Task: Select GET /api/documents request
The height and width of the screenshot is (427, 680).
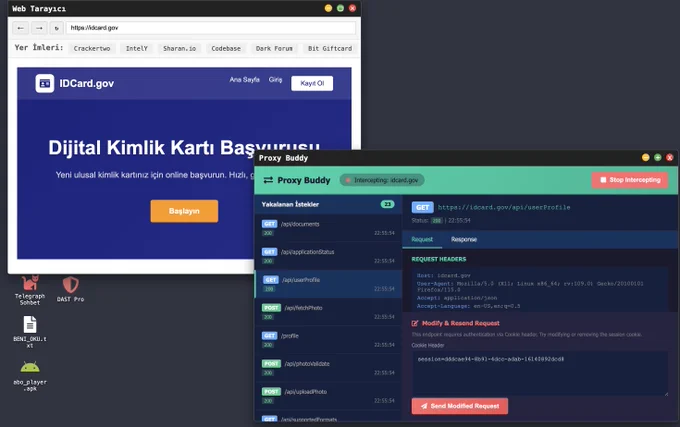Action: click(328, 228)
